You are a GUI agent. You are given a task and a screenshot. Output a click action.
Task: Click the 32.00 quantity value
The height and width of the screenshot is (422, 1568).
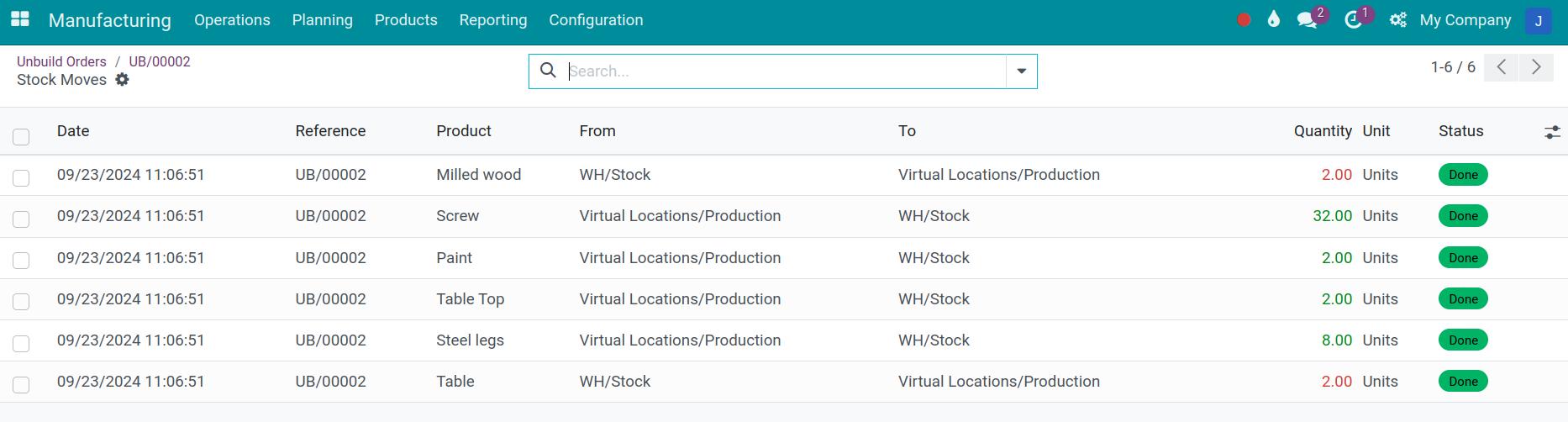pyautogui.click(x=1333, y=216)
